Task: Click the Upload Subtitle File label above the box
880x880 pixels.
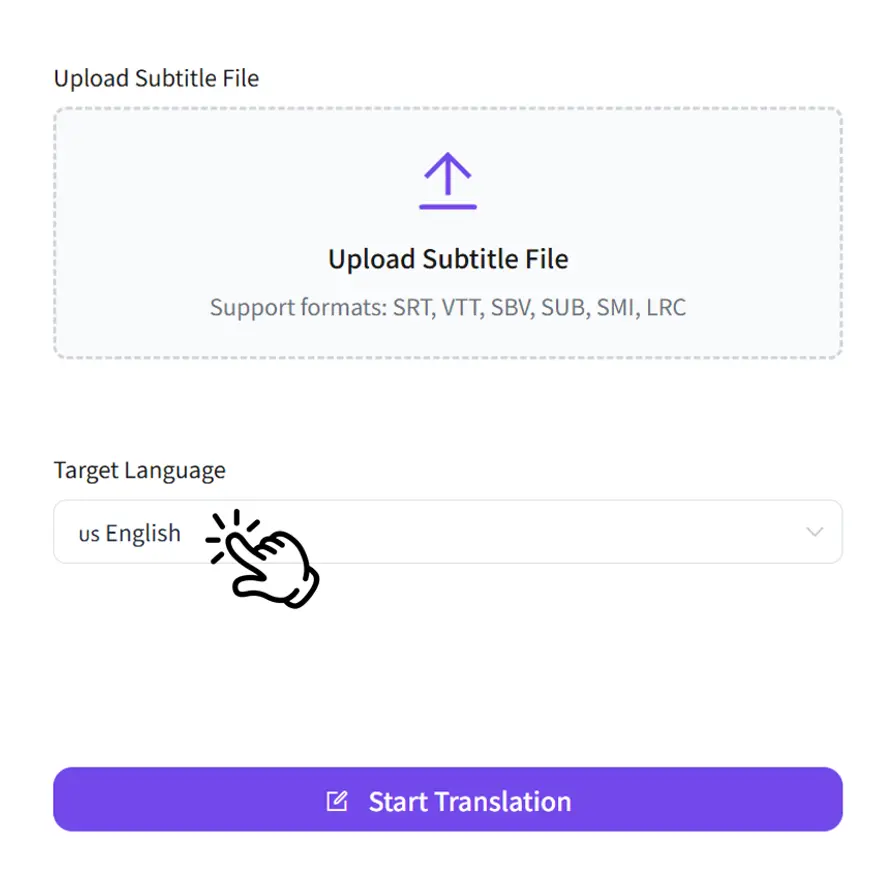Action: [156, 77]
